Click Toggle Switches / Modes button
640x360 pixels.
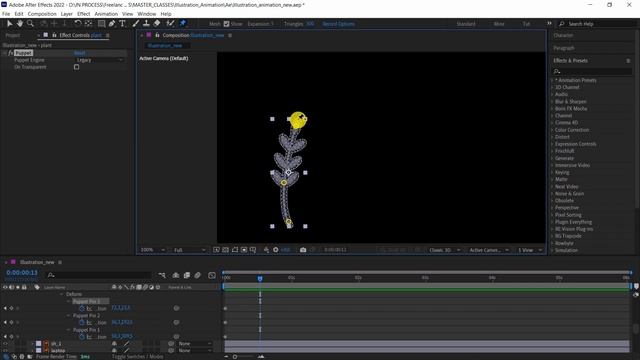(x=138, y=356)
